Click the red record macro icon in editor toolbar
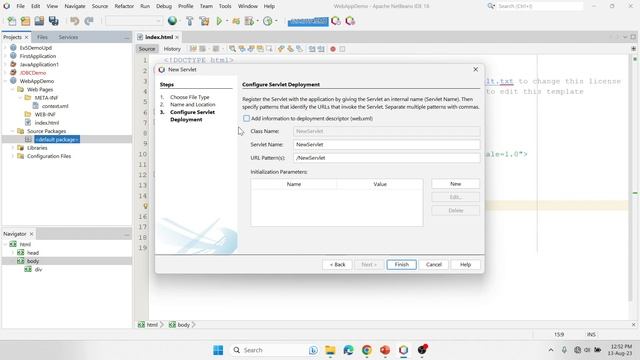The image size is (640, 360). tap(333, 49)
